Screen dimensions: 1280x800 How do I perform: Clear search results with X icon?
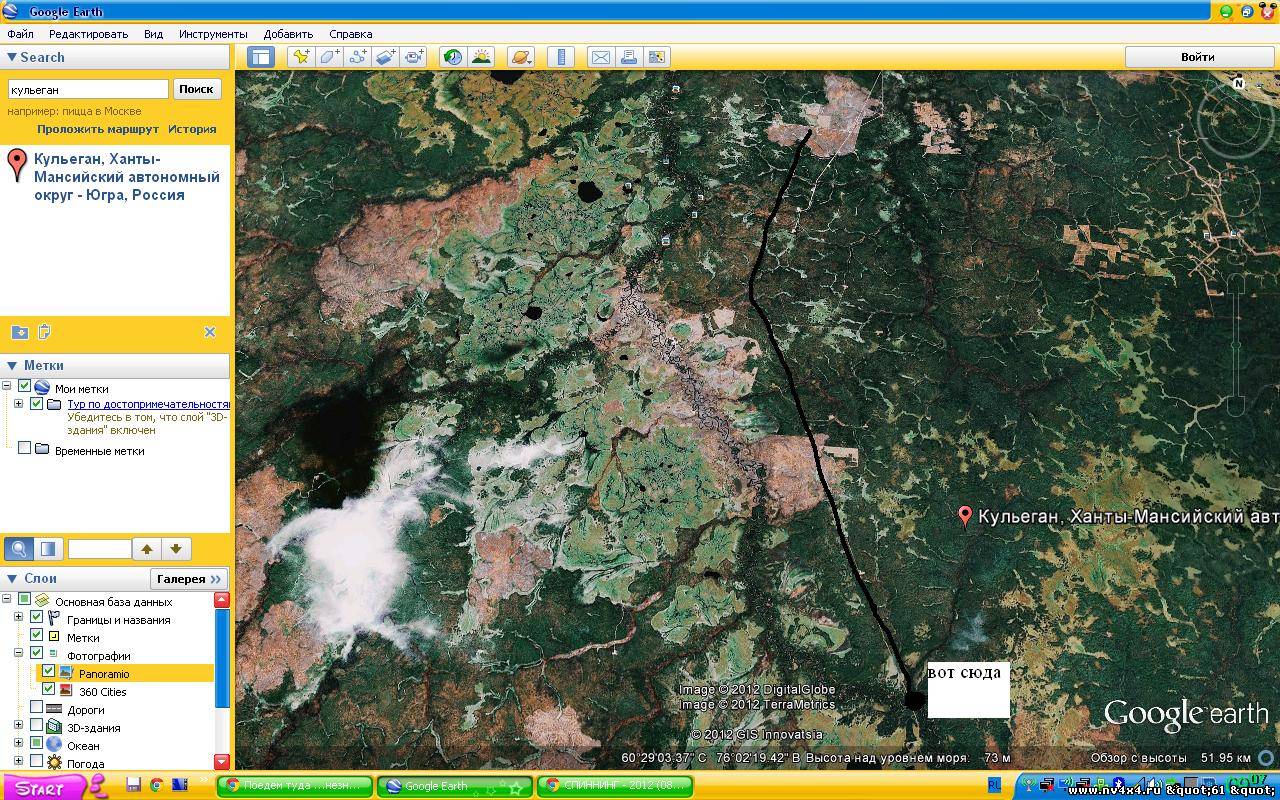pos(210,332)
